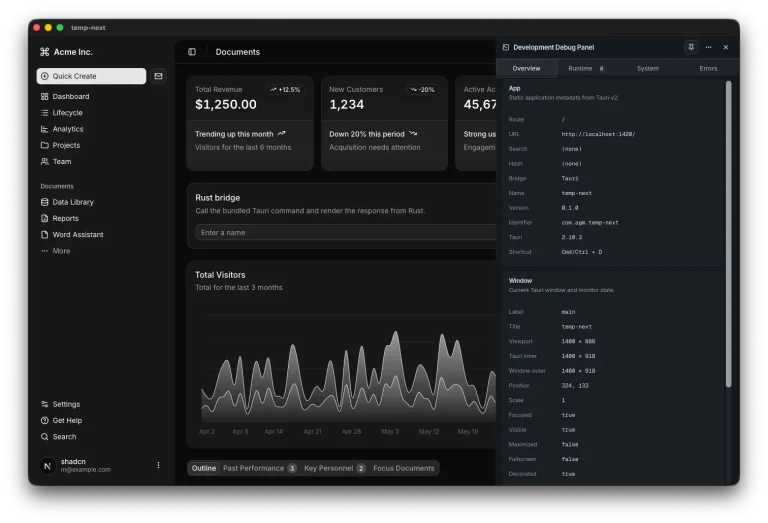768x523 pixels.
Task: Click the Settings sliders icon
Action: click(45, 404)
